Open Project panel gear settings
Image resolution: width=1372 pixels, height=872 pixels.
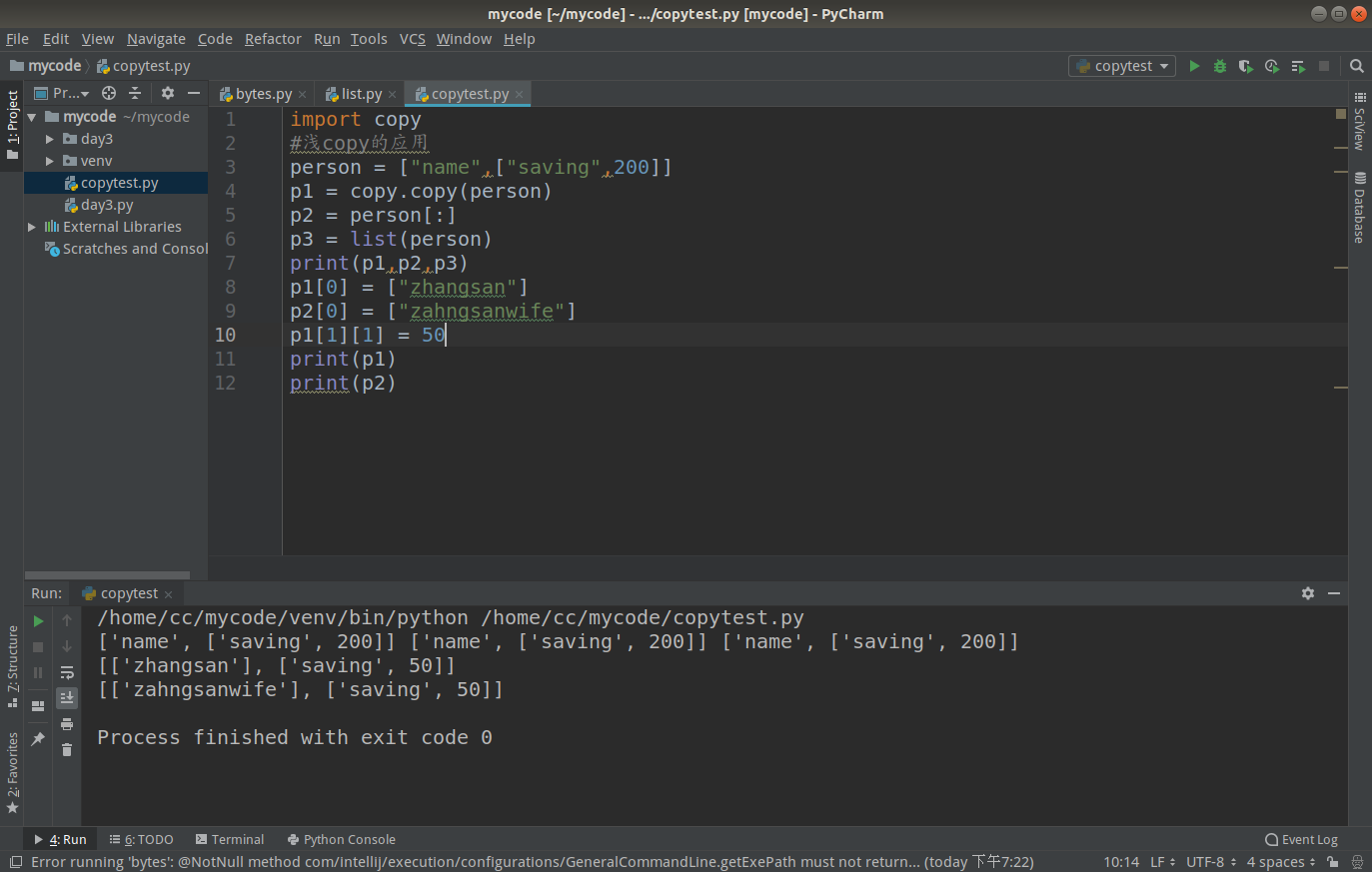(168, 93)
